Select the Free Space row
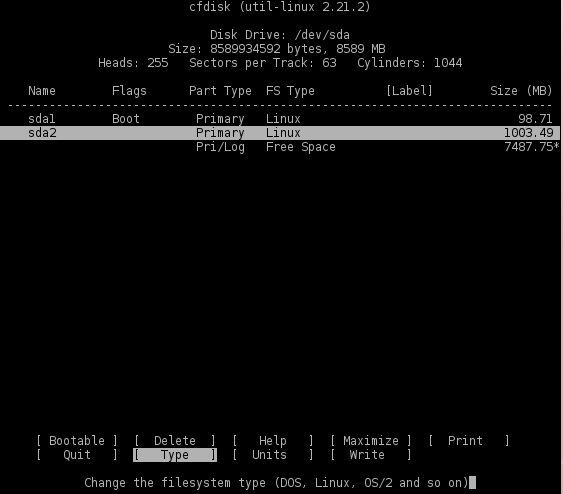 [x=280, y=147]
